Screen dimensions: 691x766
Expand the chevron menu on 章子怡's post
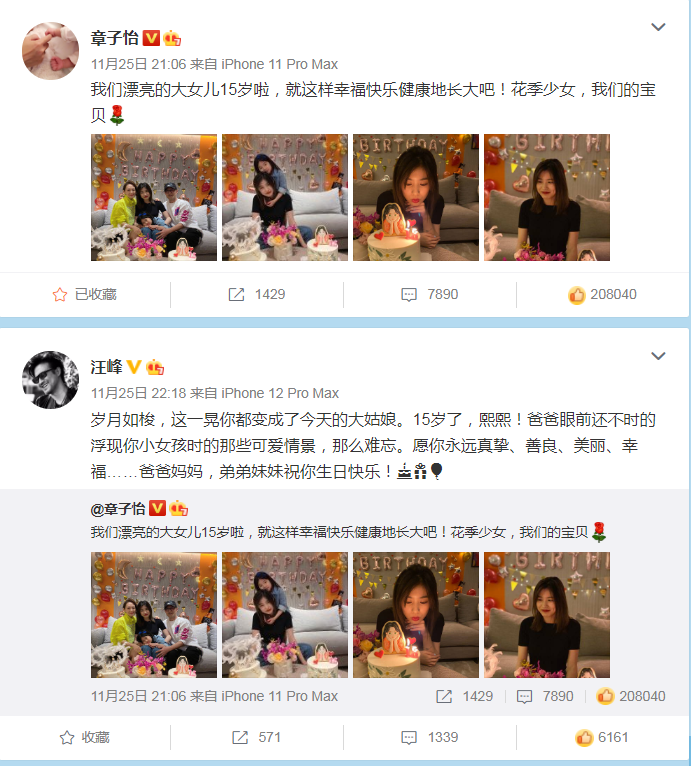(658, 27)
